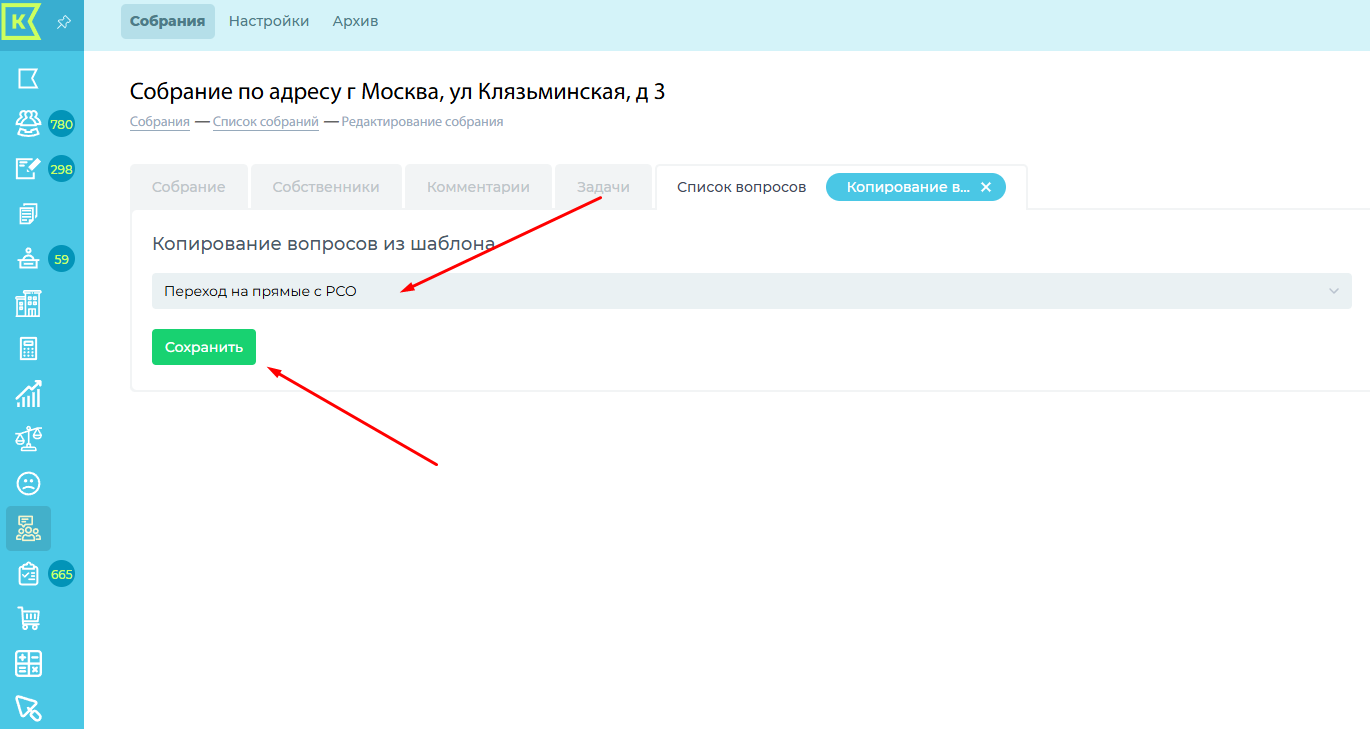Click the K logo in the sidebar
1370x729 pixels.
pos(20,21)
